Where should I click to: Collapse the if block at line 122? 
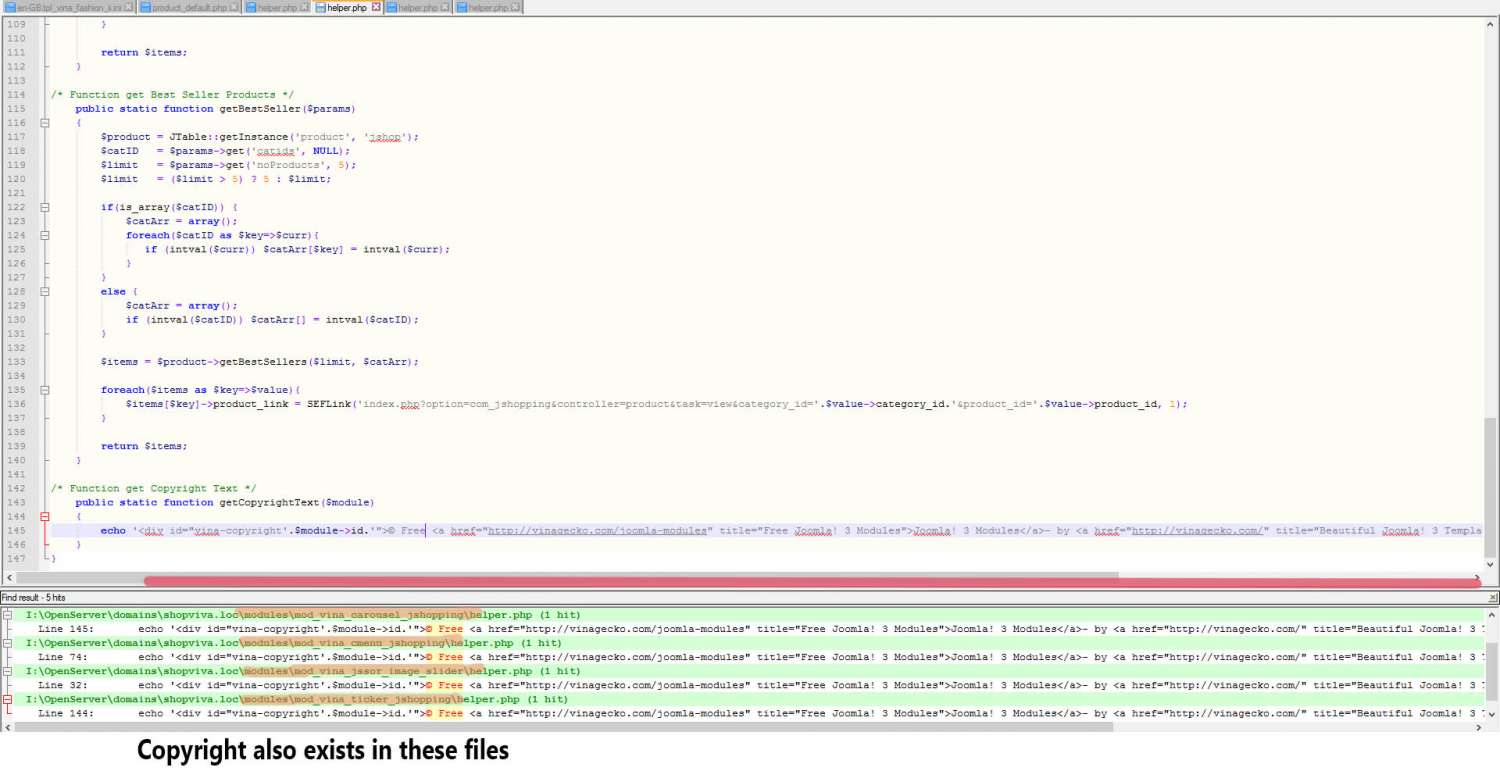click(x=44, y=207)
